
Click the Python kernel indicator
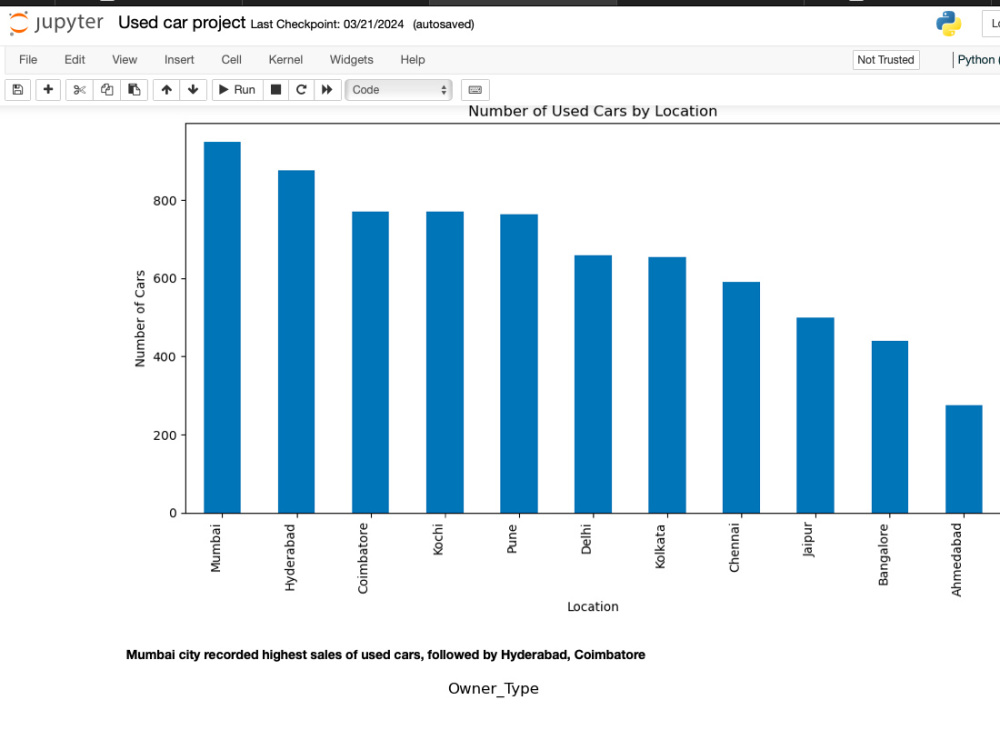pos(978,60)
